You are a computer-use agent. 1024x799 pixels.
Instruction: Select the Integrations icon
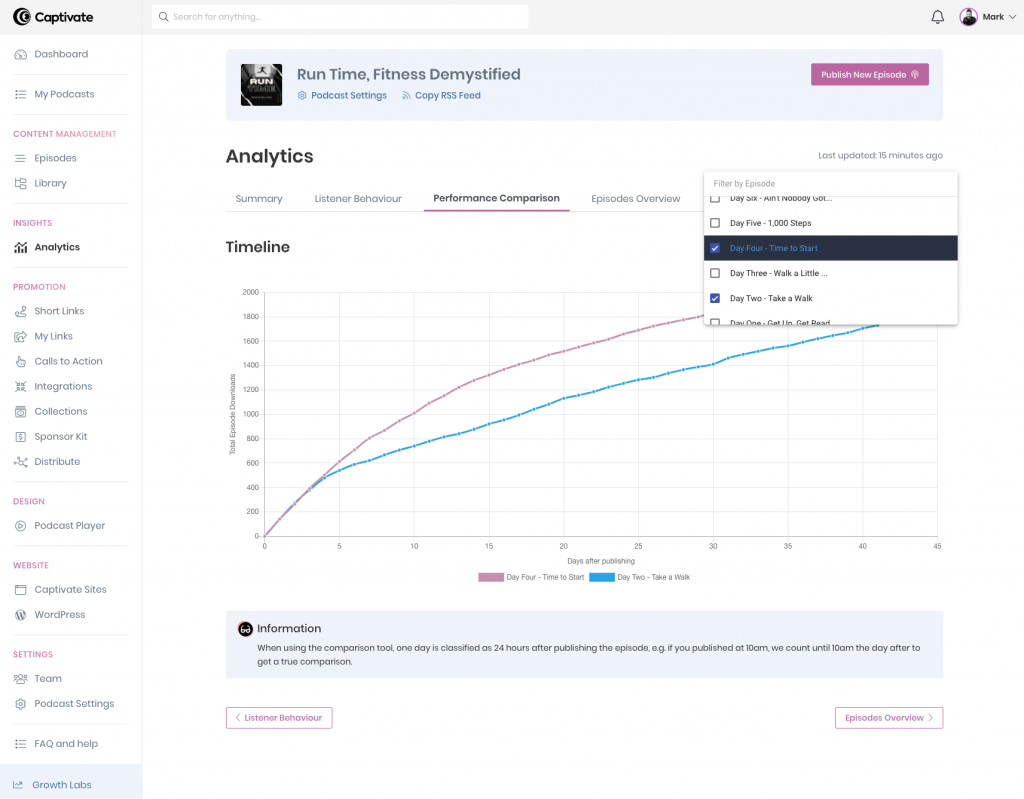(22, 386)
